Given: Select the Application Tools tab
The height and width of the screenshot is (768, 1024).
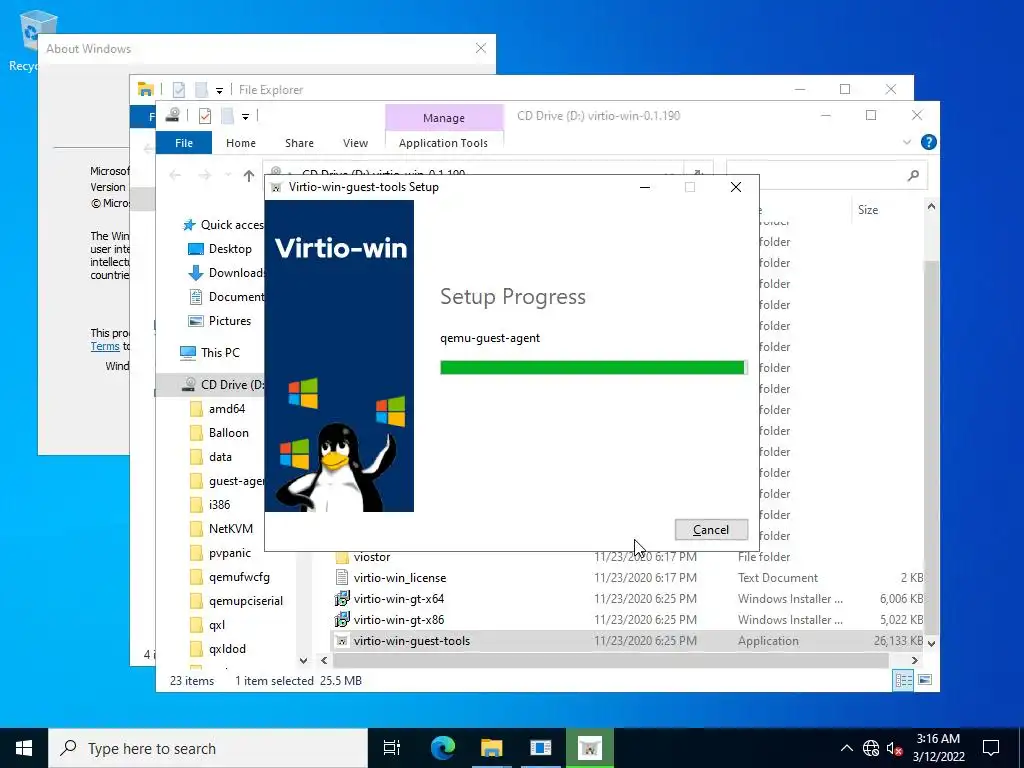Looking at the screenshot, I should click(x=443, y=142).
